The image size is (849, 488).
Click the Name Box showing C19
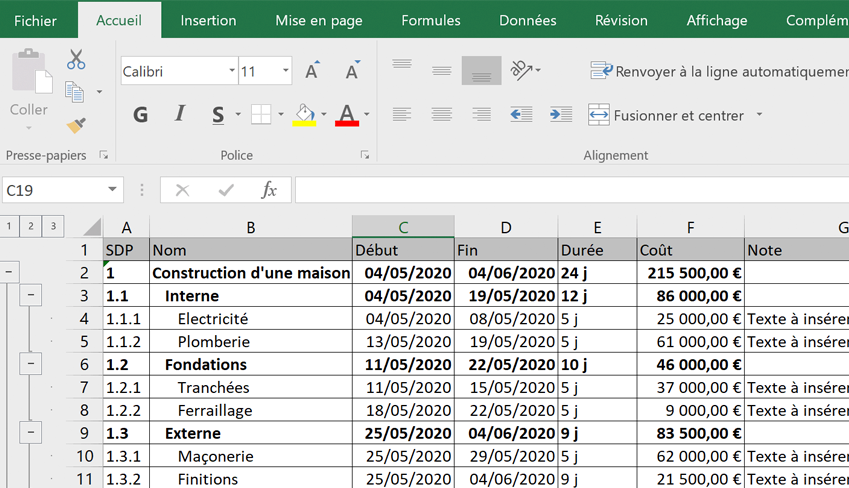53,190
